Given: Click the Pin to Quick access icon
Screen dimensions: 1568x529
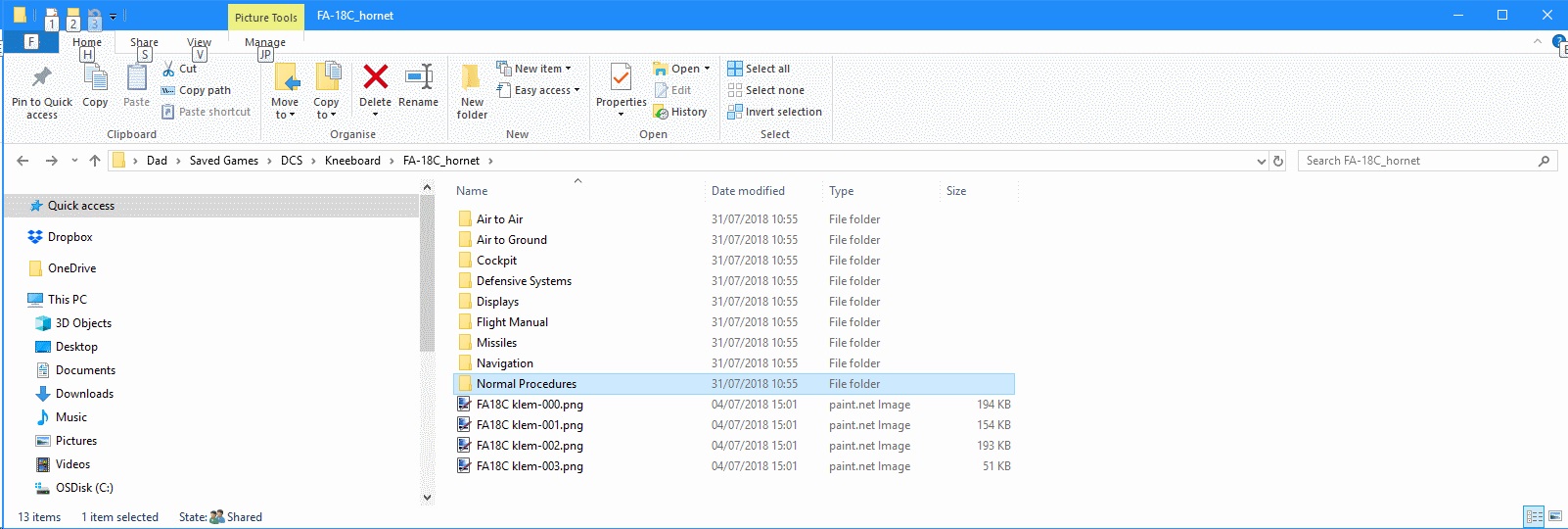Looking at the screenshot, I should [x=41, y=77].
